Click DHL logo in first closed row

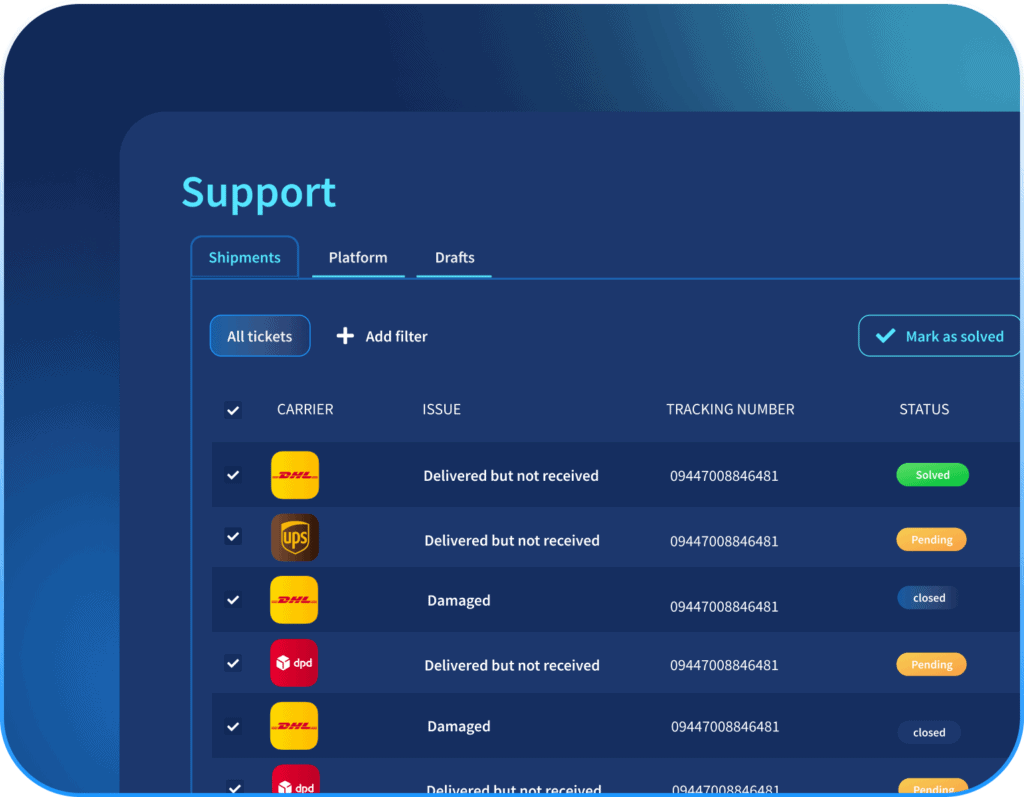coord(294,600)
